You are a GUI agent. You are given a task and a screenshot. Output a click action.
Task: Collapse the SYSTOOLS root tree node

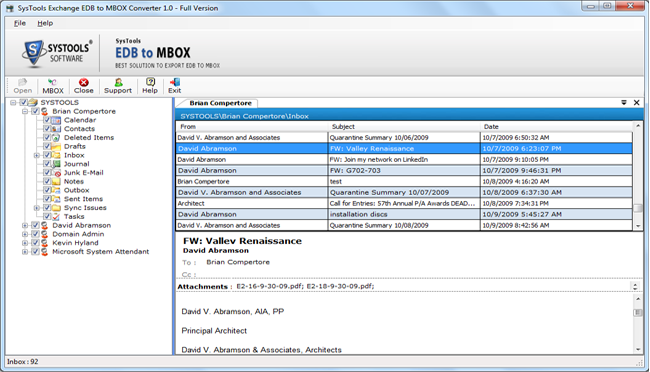click(13, 102)
